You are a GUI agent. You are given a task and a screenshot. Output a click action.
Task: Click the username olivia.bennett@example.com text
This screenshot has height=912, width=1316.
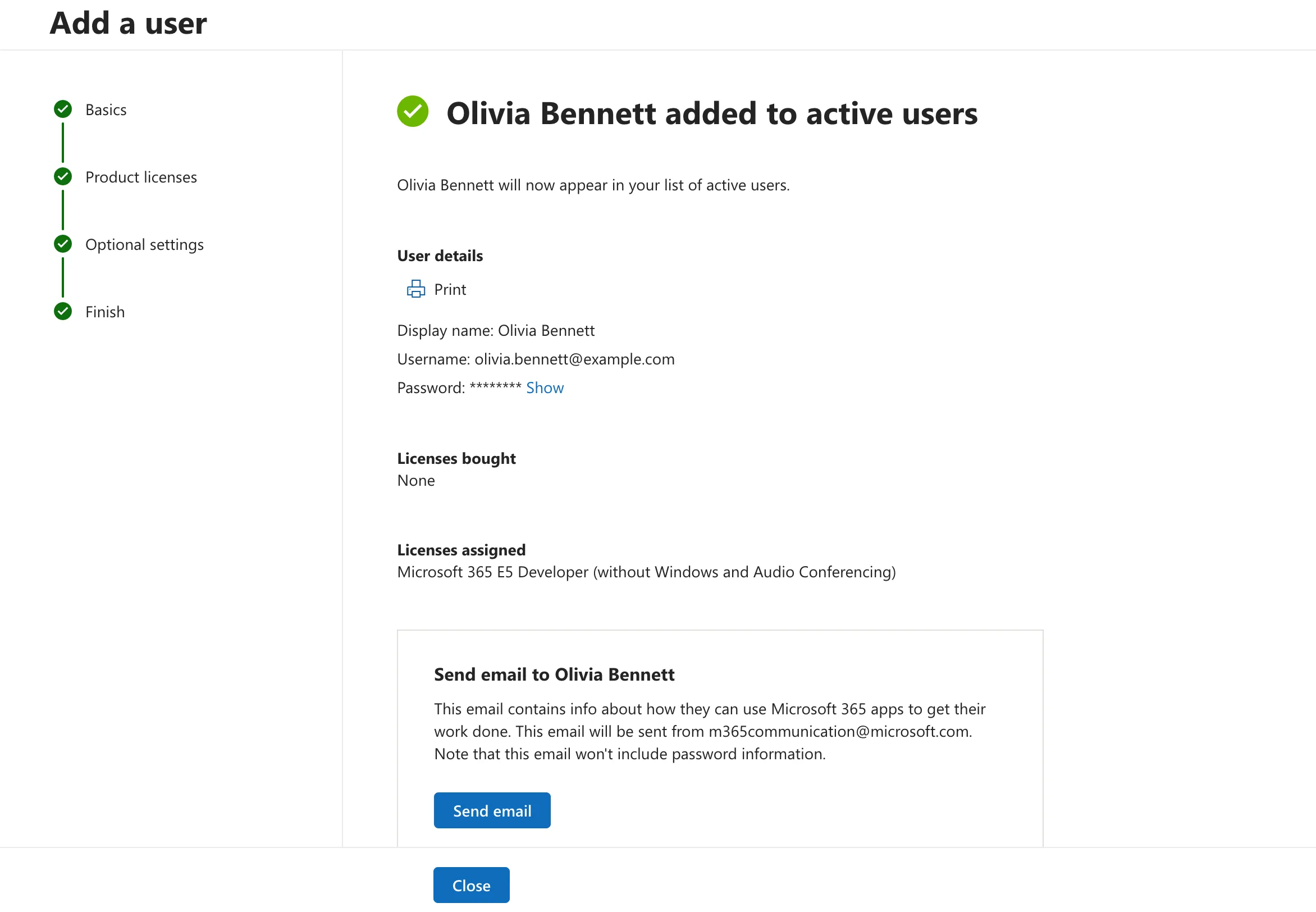coord(574,359)
